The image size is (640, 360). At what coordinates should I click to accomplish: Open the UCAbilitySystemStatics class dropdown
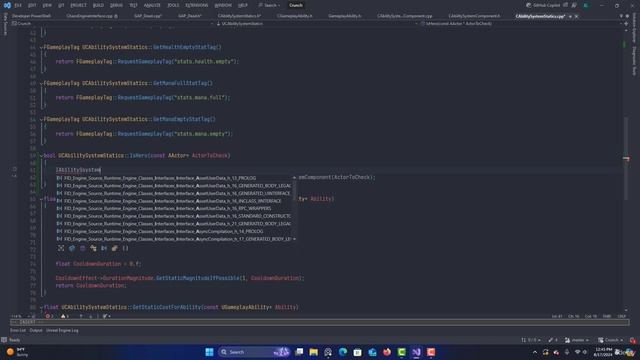[x=316, y=24]
